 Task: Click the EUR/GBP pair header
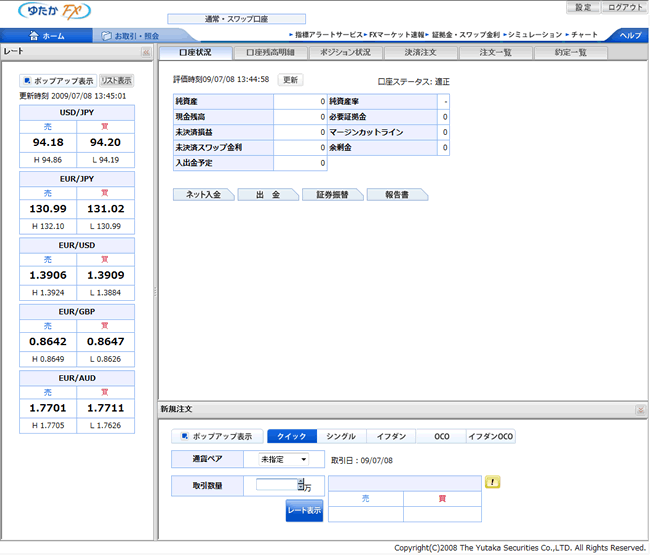(x=77, y=312)
